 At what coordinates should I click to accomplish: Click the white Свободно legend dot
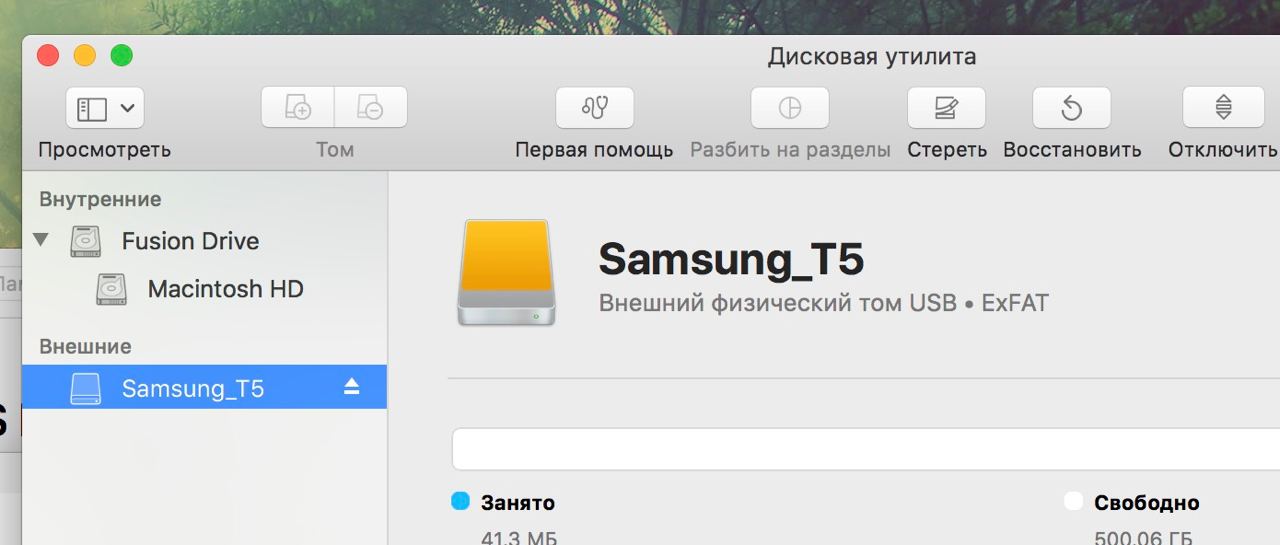pyautogui.click(x=1073, y=501)
